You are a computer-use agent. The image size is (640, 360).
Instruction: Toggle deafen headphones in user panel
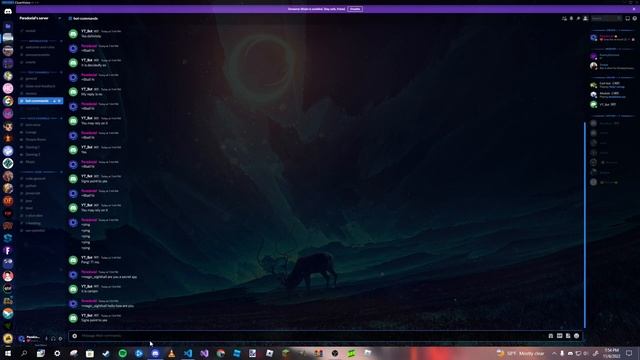click(x=53, y=338)
